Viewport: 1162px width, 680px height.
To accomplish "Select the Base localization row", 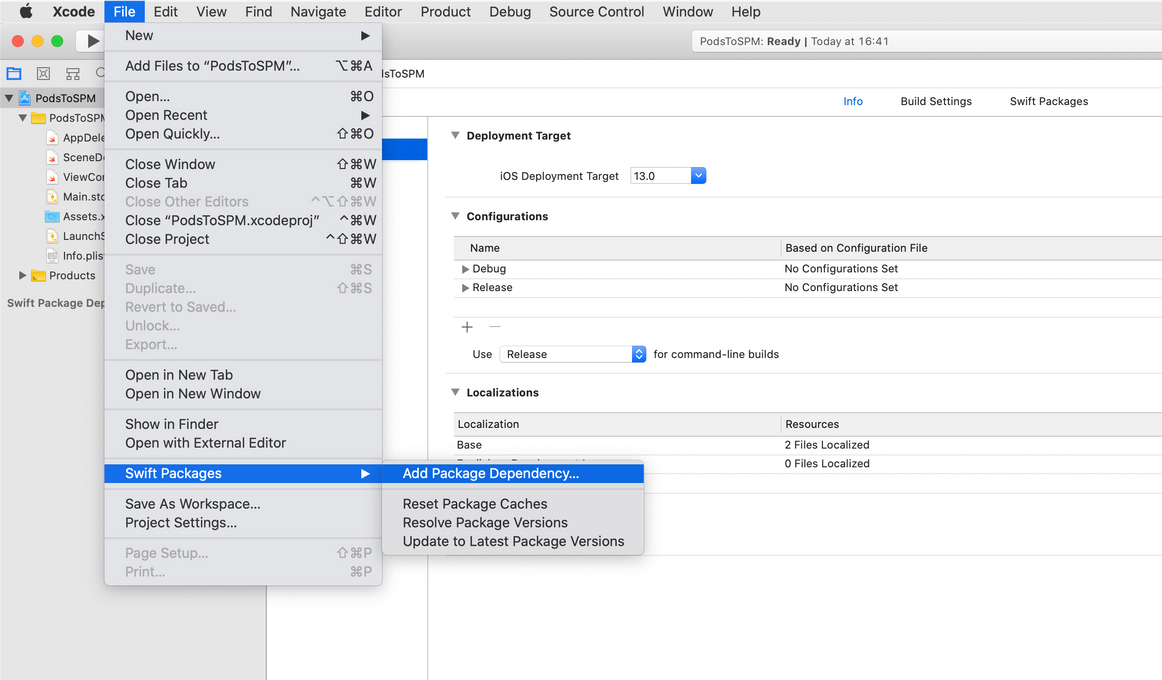I will pyautogui.click(x=808, y=445).
